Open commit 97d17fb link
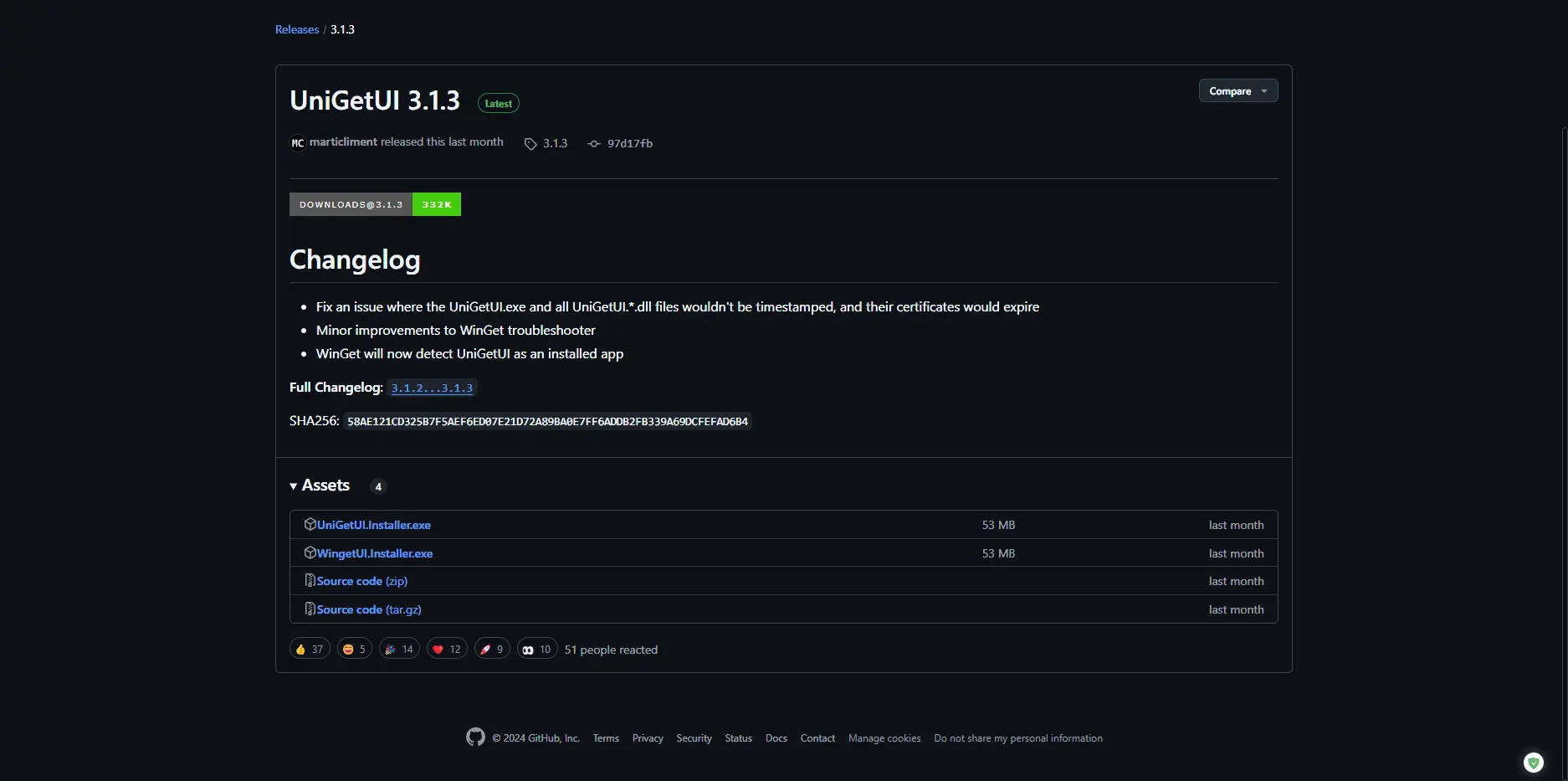 pos(630,143)
